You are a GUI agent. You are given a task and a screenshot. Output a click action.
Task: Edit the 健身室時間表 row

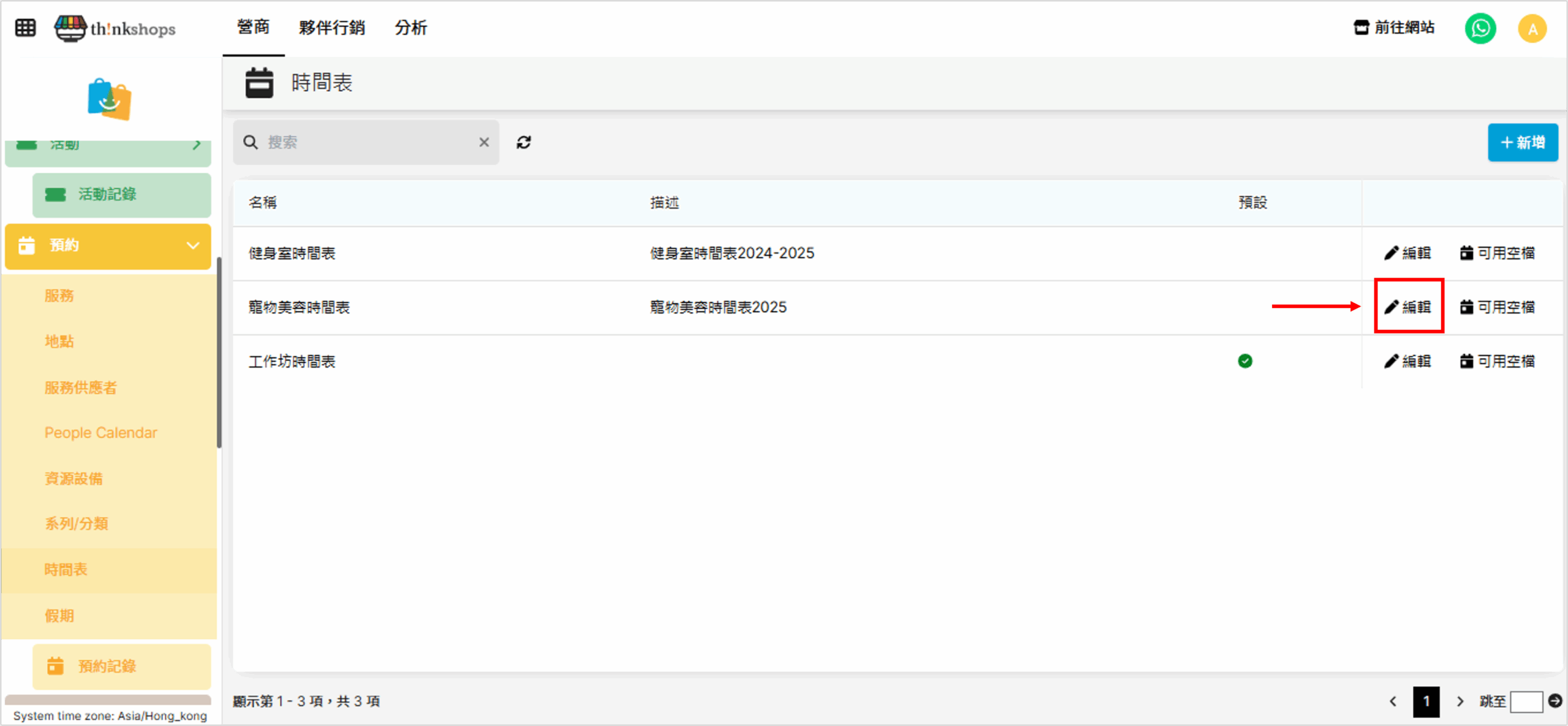click(1408, 253)
